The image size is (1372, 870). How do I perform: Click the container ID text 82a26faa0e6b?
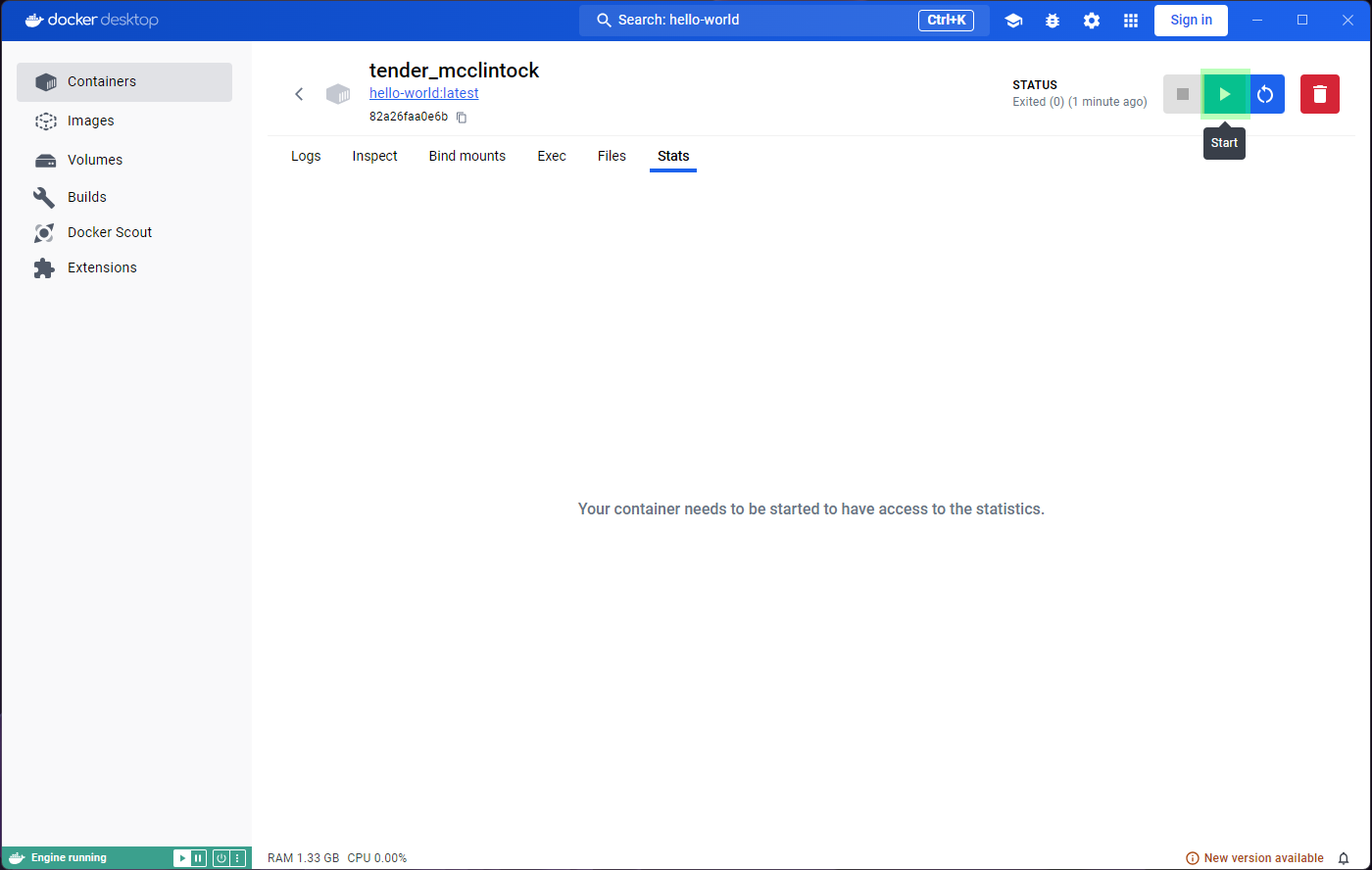tap(409, 118)
